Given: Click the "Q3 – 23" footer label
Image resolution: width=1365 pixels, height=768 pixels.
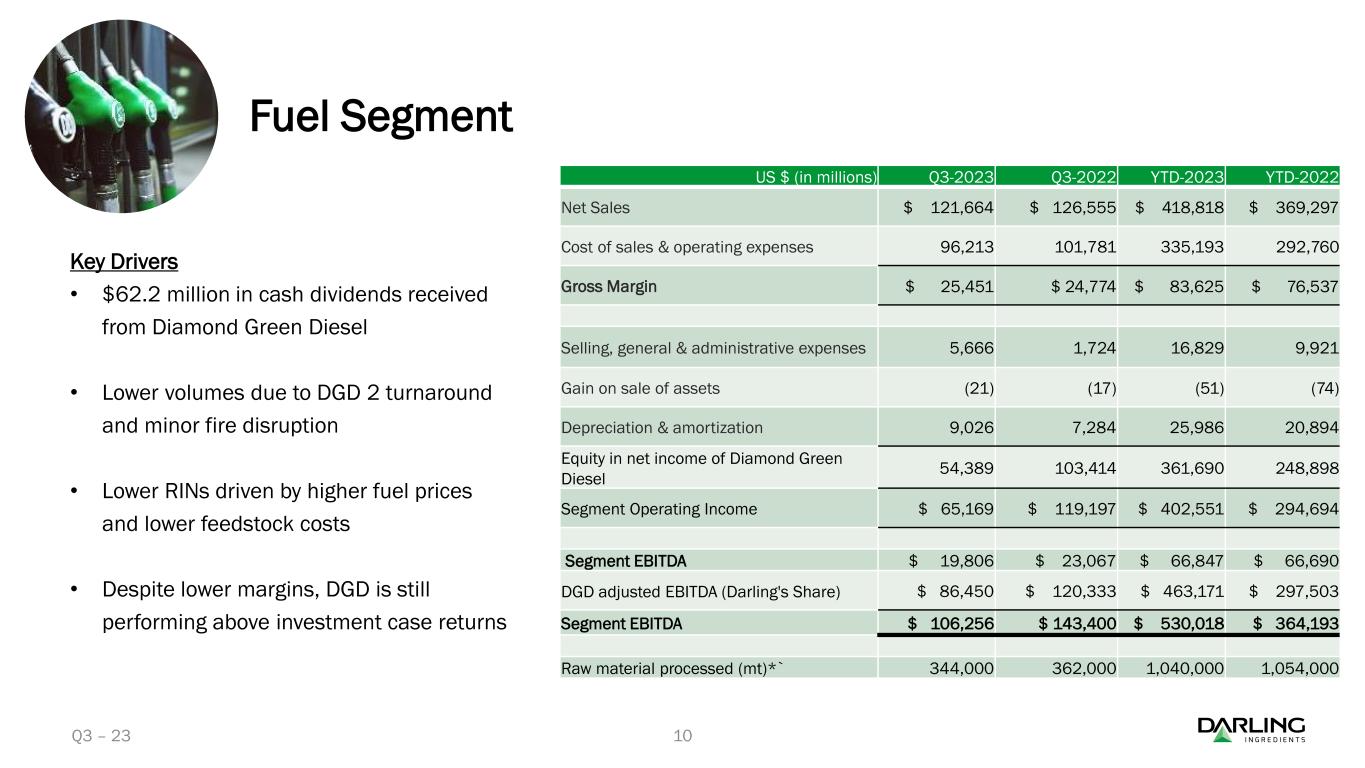Looking at the screenshot, I should click(101, 737).
